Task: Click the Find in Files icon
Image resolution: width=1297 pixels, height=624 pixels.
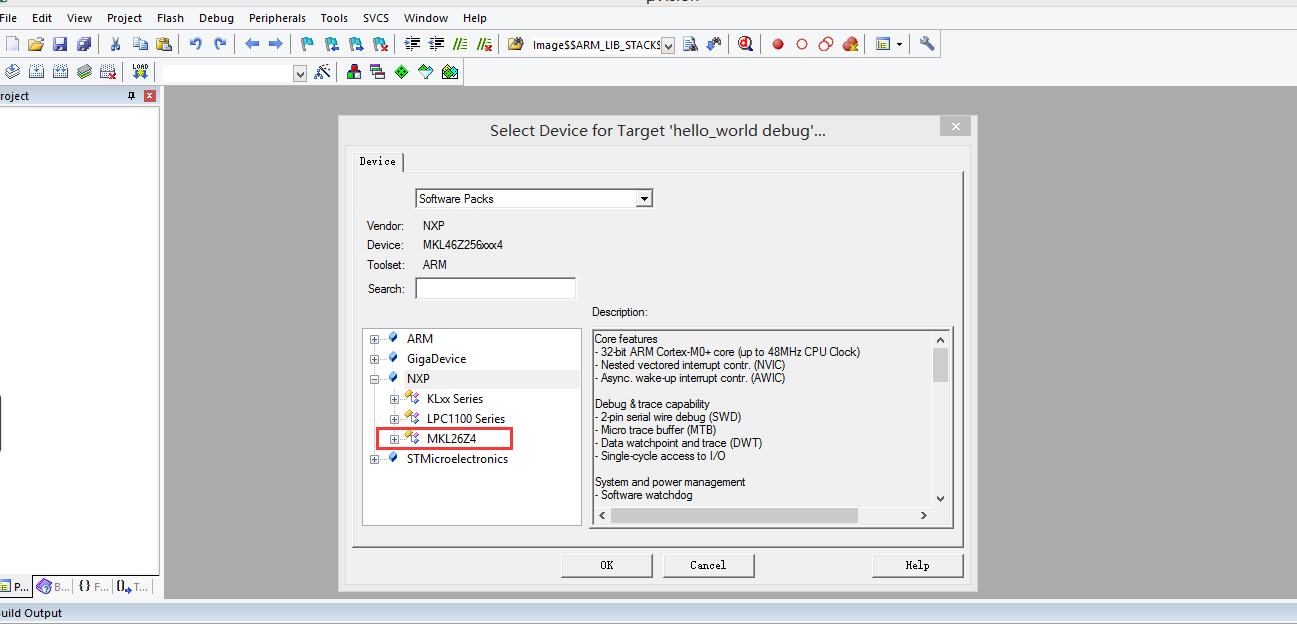Action: point(516,44)
